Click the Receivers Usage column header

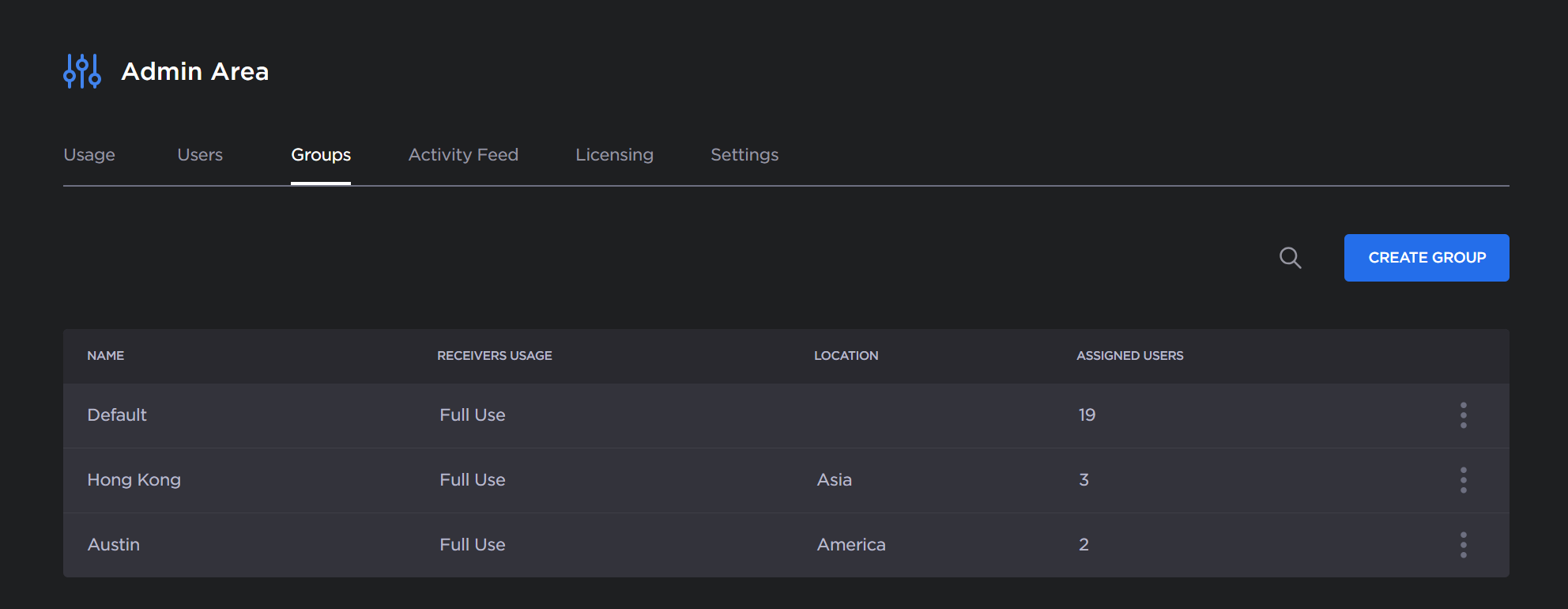[495, 356]
